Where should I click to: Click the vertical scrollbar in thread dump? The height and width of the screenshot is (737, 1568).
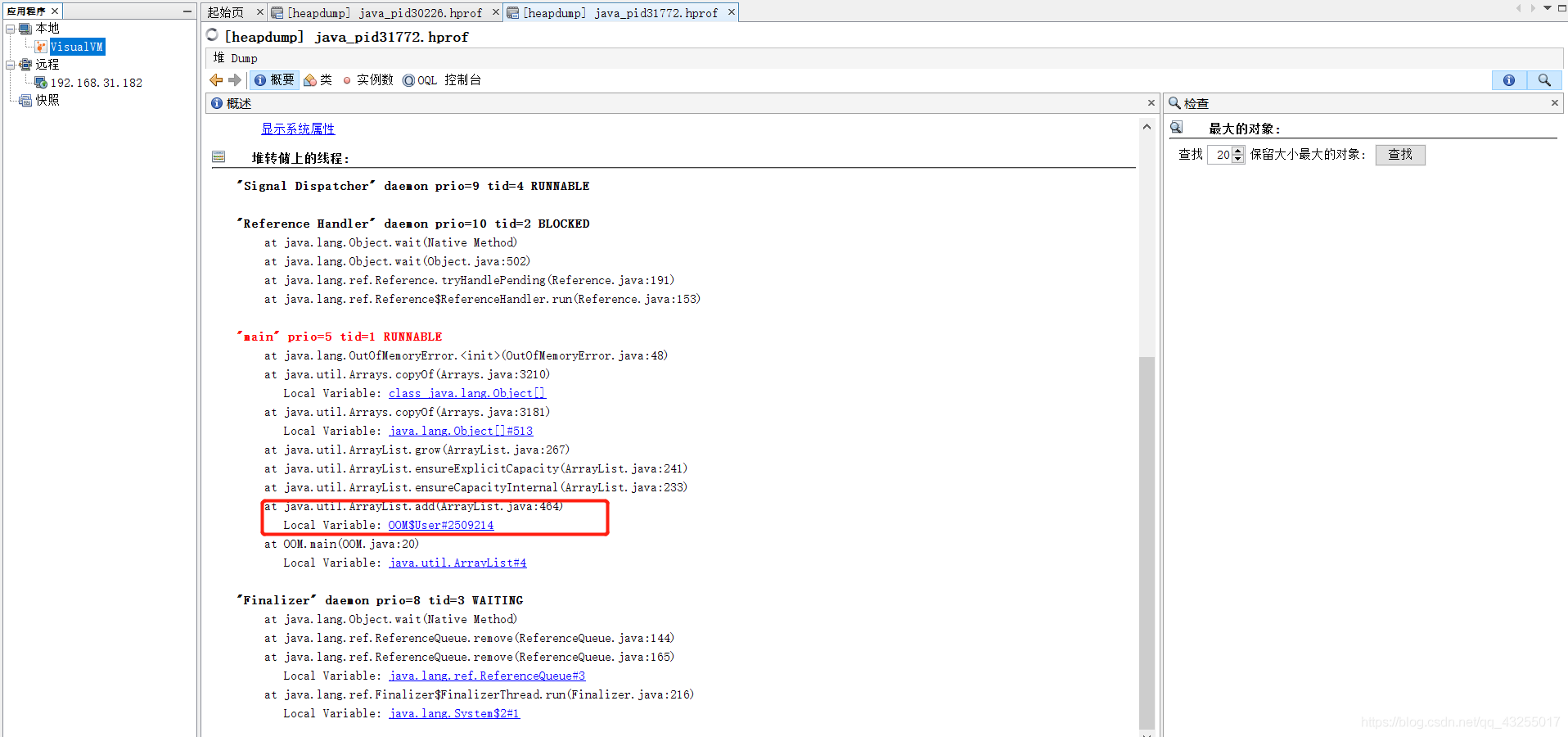tap(1147, 542)
